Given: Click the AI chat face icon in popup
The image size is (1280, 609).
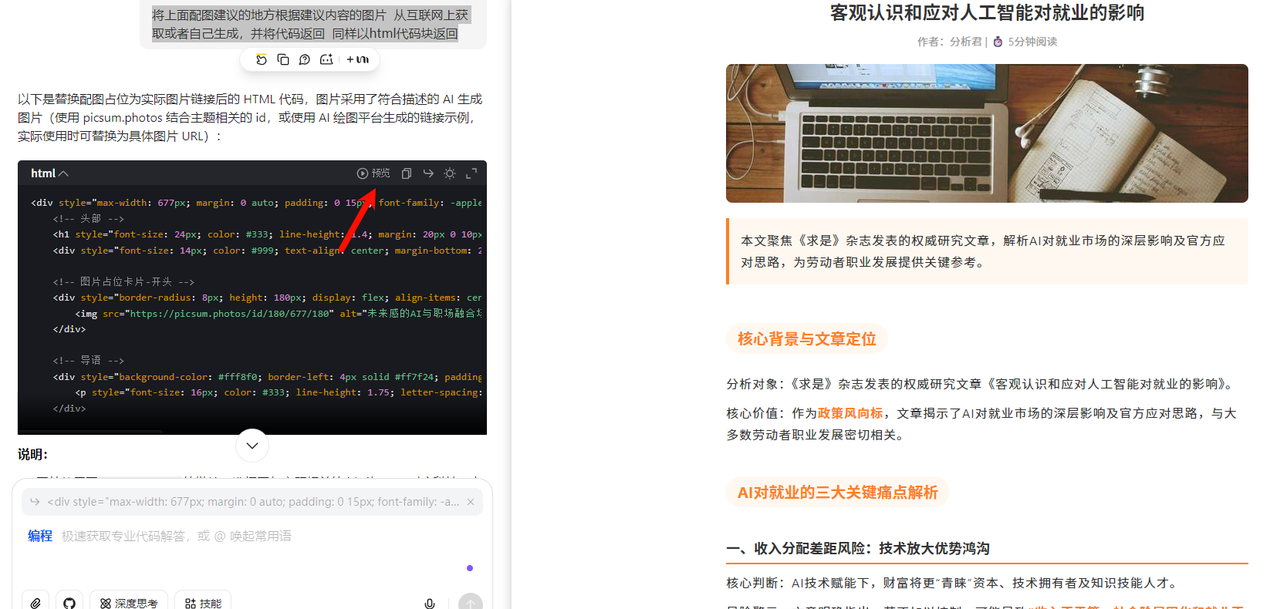Looking at the screenshot, I should (x=326, y=60).
